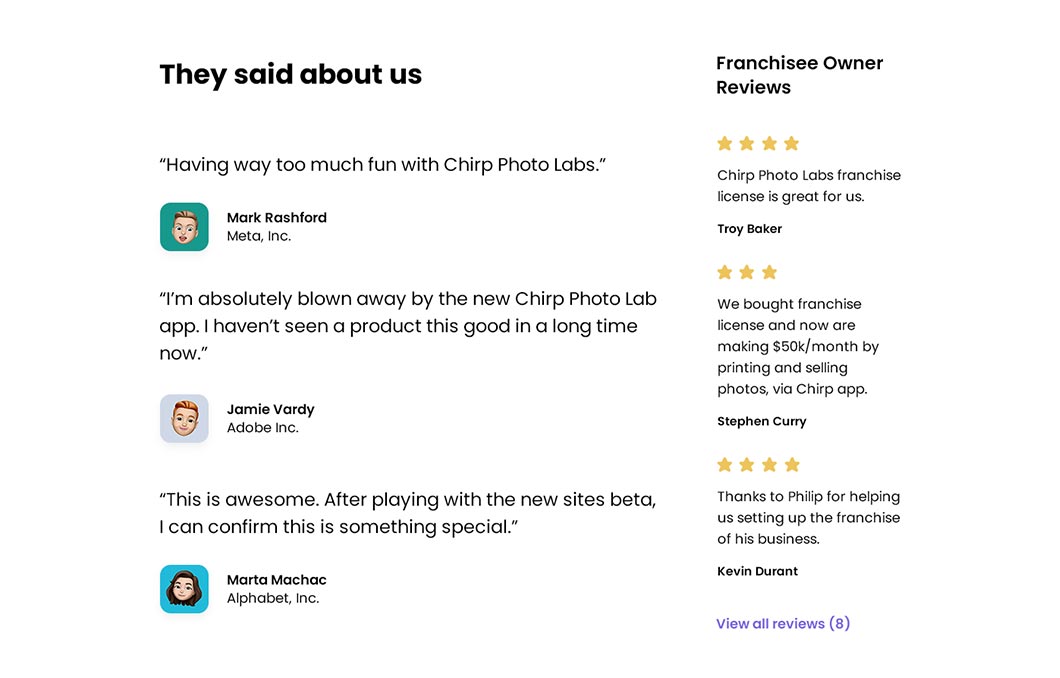This screenshot has width=1060, height=678.
Task: Click Kevin Durant reviewer name
Action: click(x=757, y=571)
